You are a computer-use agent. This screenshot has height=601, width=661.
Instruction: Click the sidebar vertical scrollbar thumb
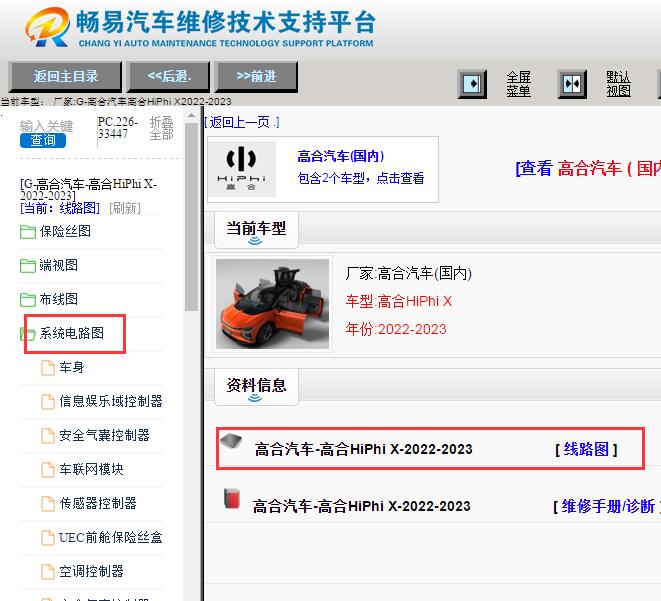click(191, 217)
